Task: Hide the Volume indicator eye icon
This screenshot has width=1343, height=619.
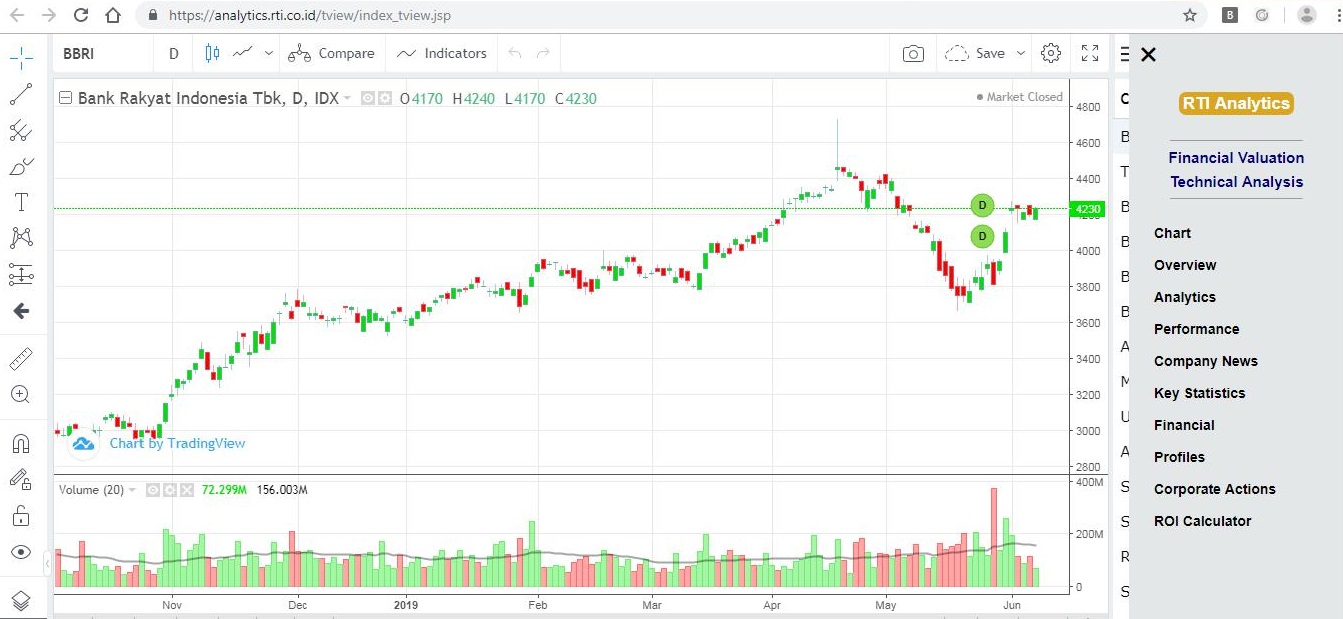Action: point(153,490)
